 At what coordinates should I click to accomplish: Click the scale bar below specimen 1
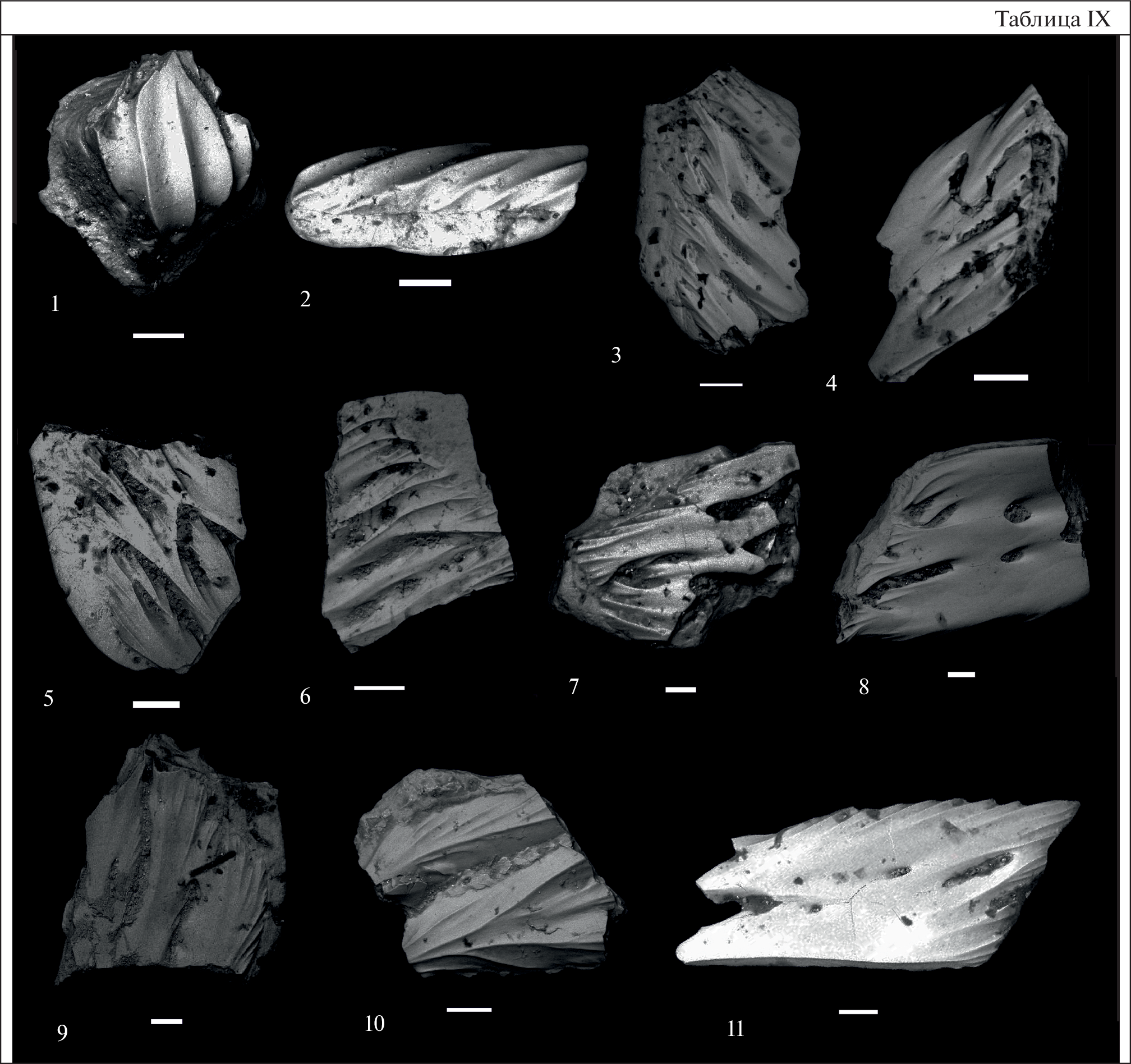158,336
